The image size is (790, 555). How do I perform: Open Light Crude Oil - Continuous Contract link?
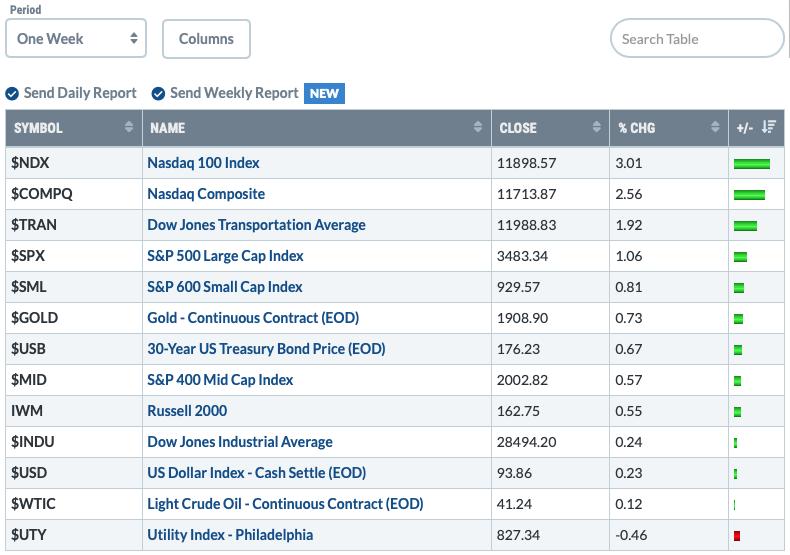(x=285, y=504)
